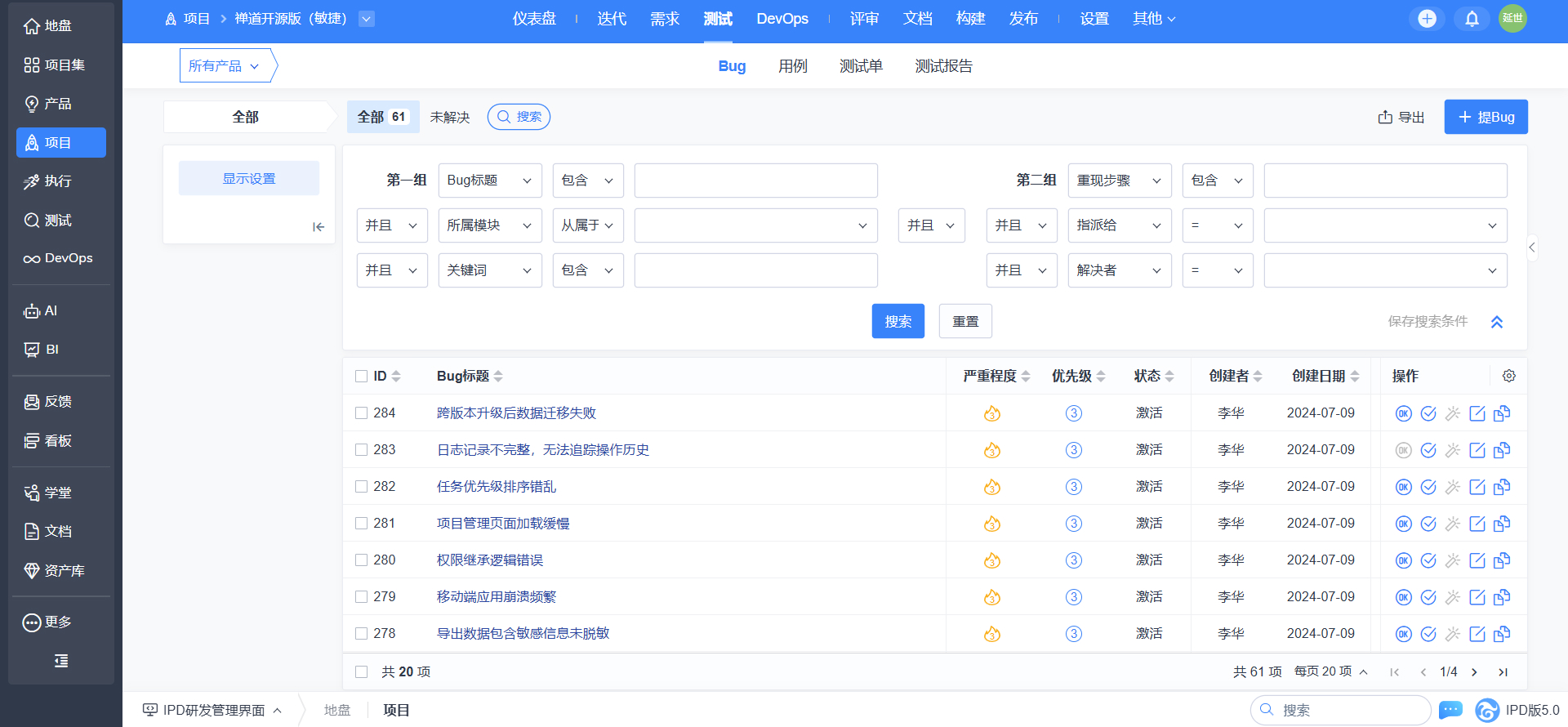The width and height of the screenshot is (1568, 727).
Task: Open the Bug标题 field dropdown
Action: point(490,181)
